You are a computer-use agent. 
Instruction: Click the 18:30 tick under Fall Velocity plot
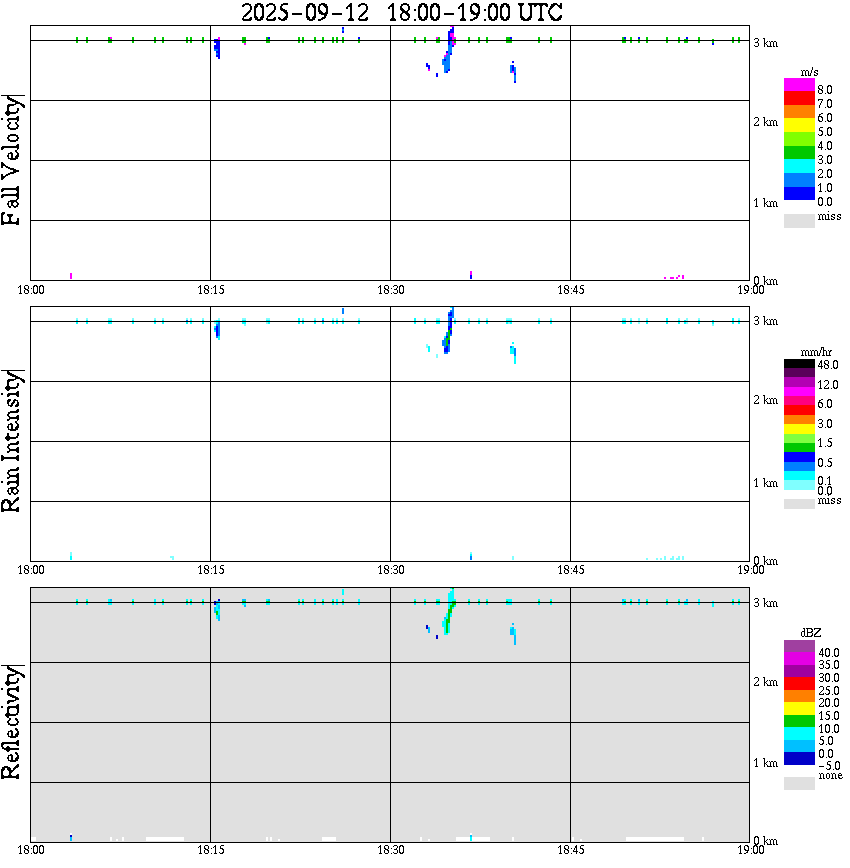tap(390, 290)
